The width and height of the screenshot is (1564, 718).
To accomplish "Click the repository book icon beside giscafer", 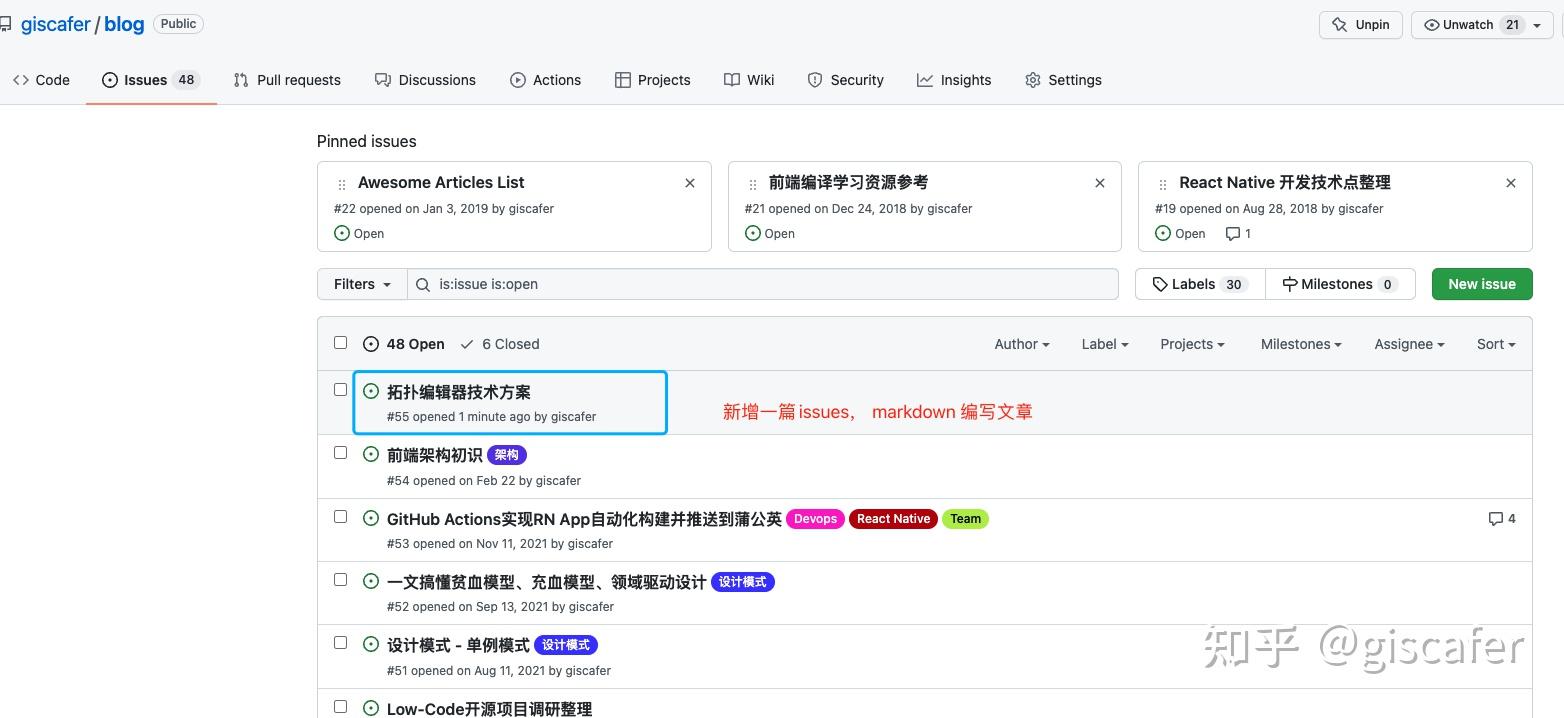I will (9, 23).
